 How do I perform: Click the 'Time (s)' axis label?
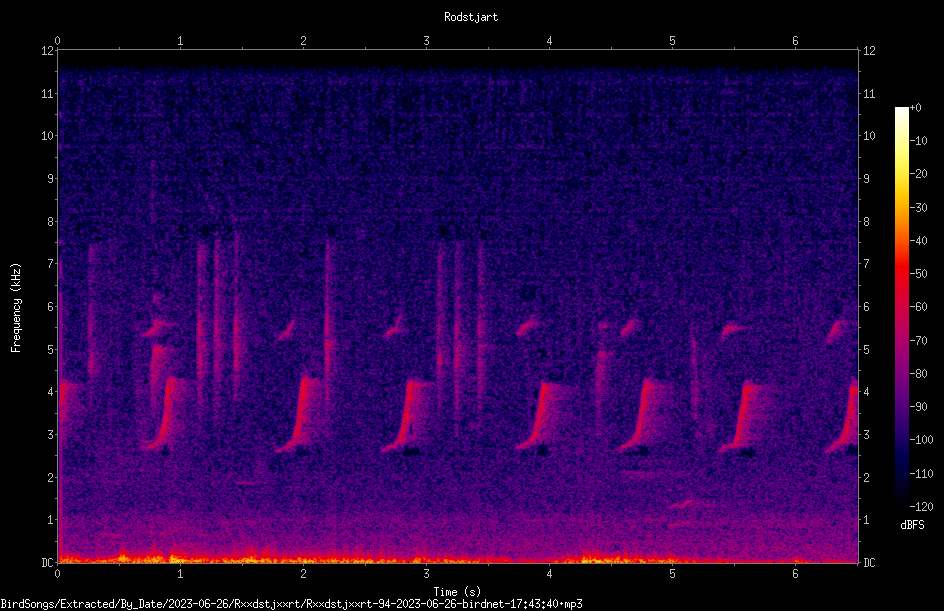point(457,592)
